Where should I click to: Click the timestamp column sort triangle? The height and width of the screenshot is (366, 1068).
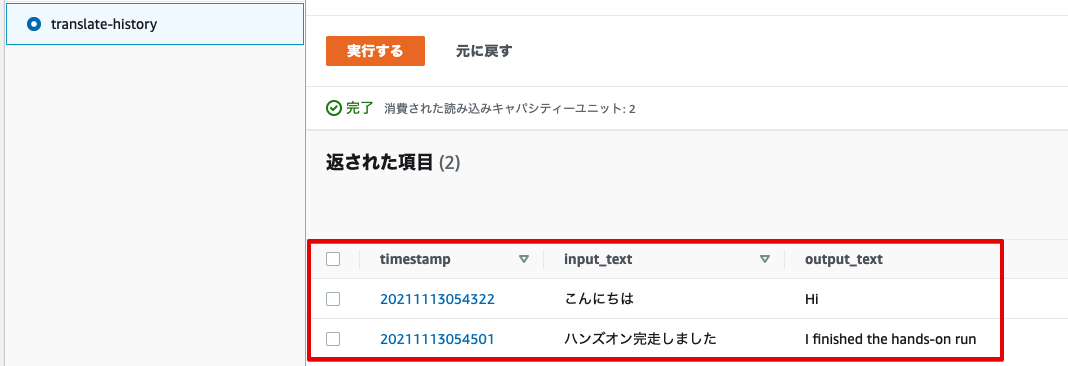coord(524,259)
